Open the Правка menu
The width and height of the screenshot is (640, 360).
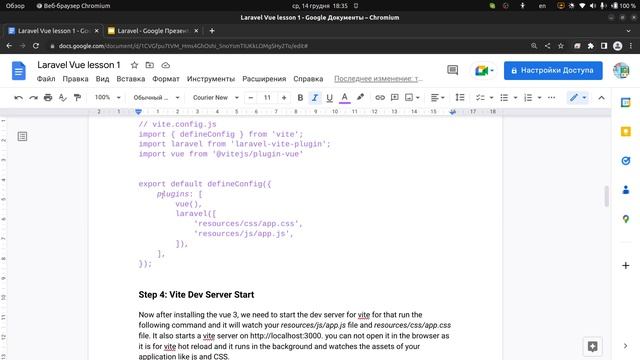pyautogui.click(x=75, y=79)
